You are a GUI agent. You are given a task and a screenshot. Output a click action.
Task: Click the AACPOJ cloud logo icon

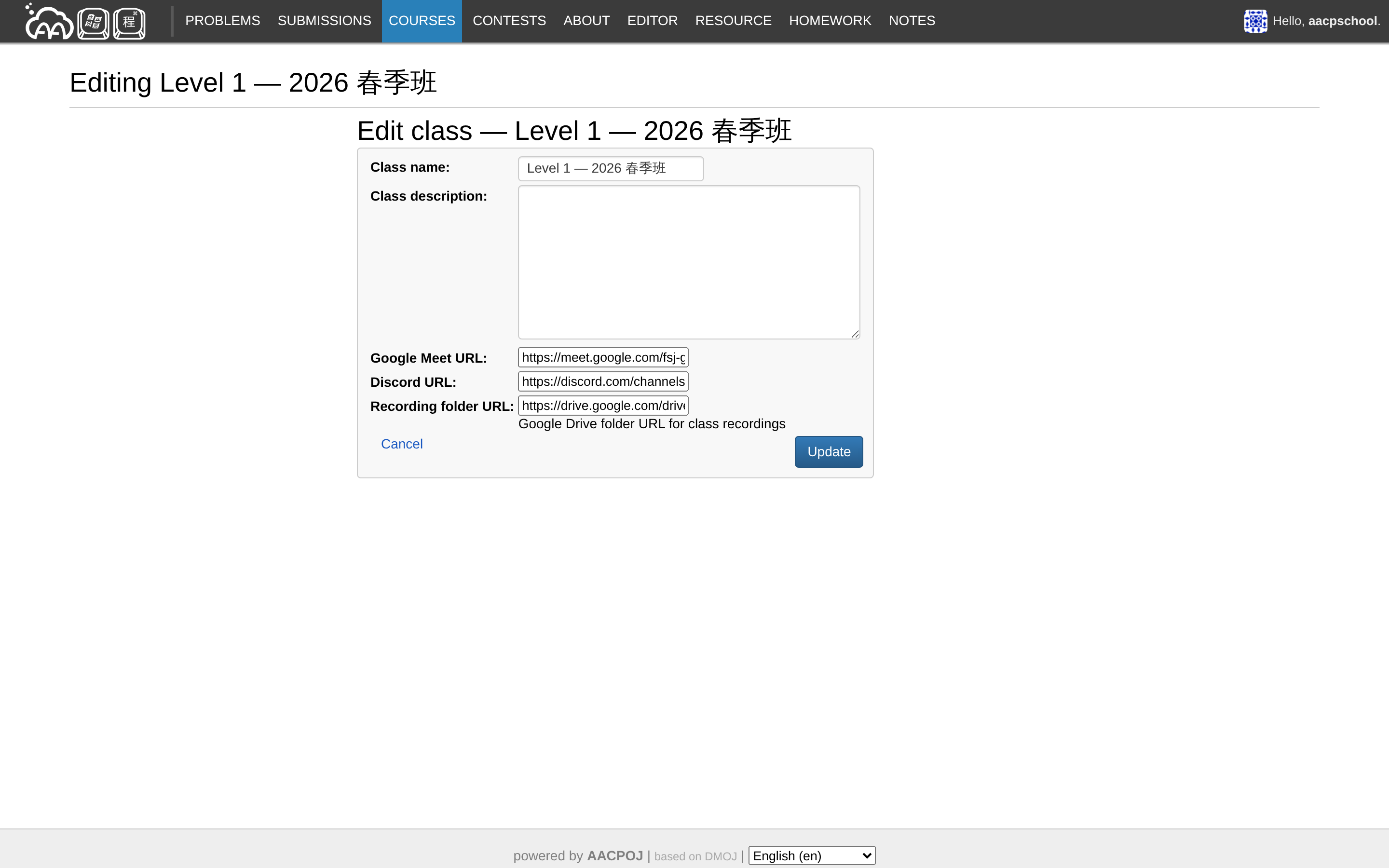click(x=49, y=23)
